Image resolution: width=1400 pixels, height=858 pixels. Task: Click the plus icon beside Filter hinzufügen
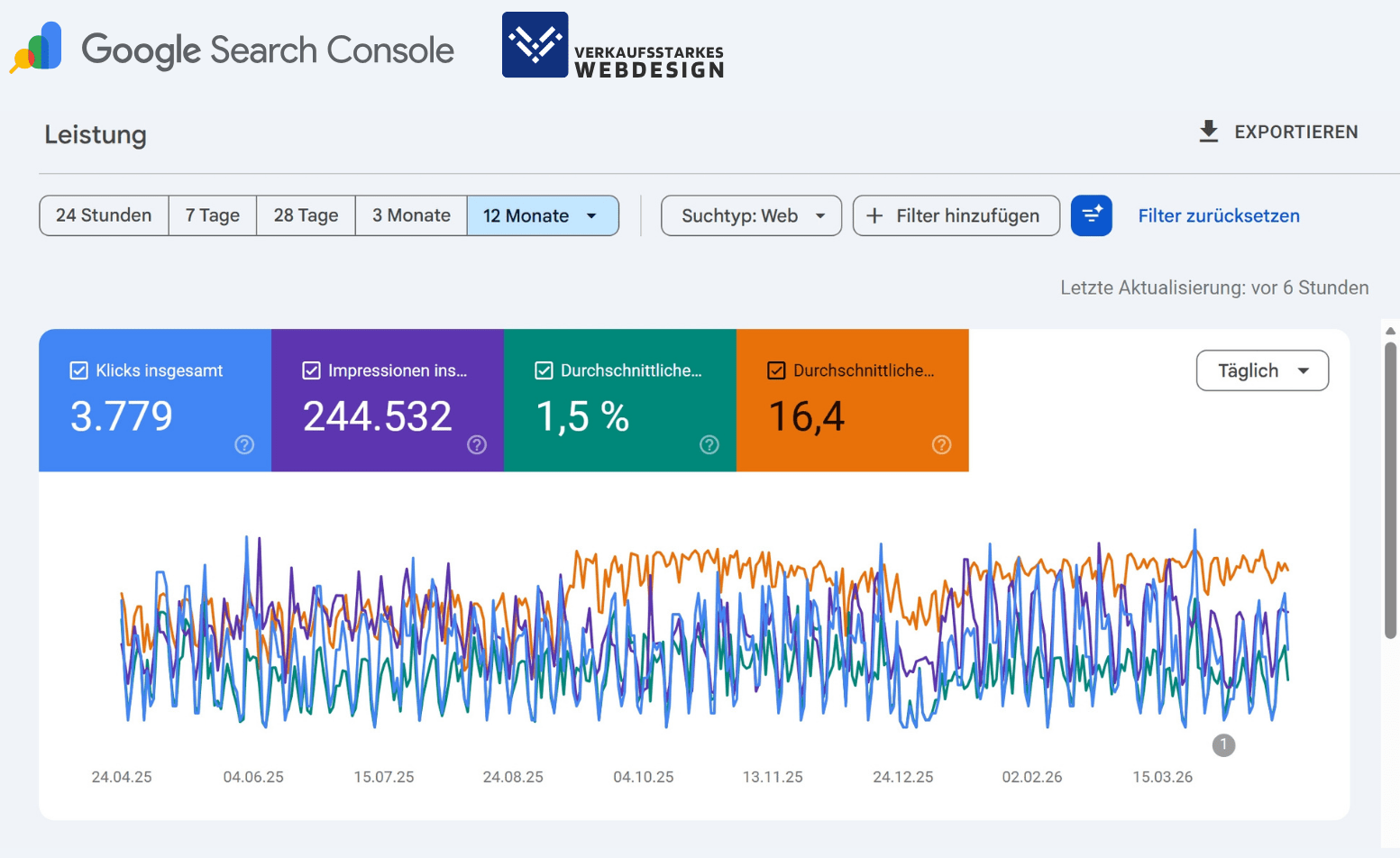point(874,215)
